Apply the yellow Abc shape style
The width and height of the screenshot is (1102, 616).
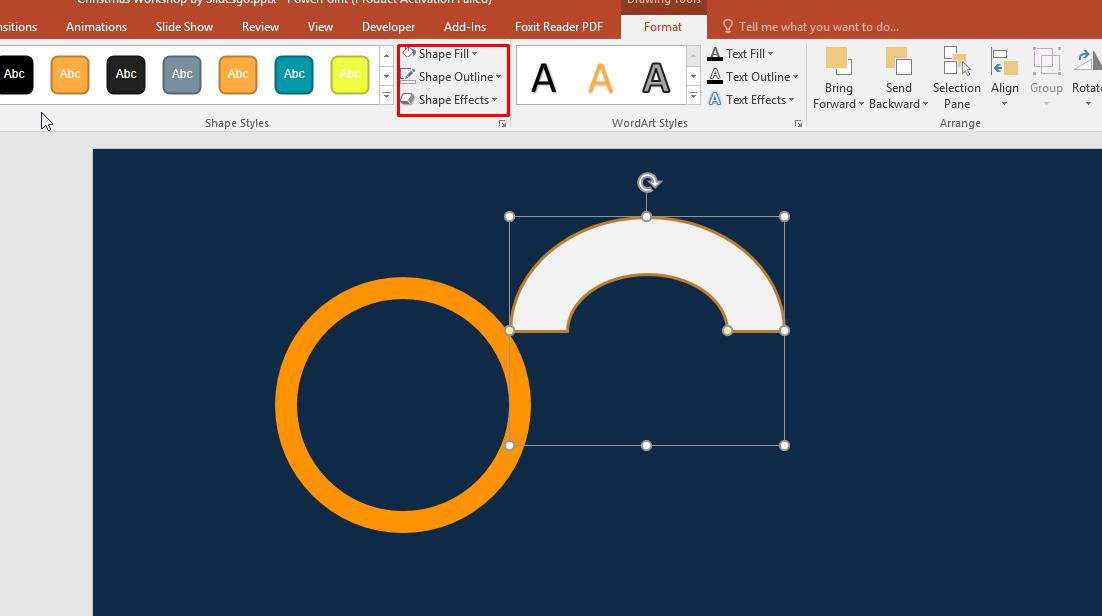point(350,75)
